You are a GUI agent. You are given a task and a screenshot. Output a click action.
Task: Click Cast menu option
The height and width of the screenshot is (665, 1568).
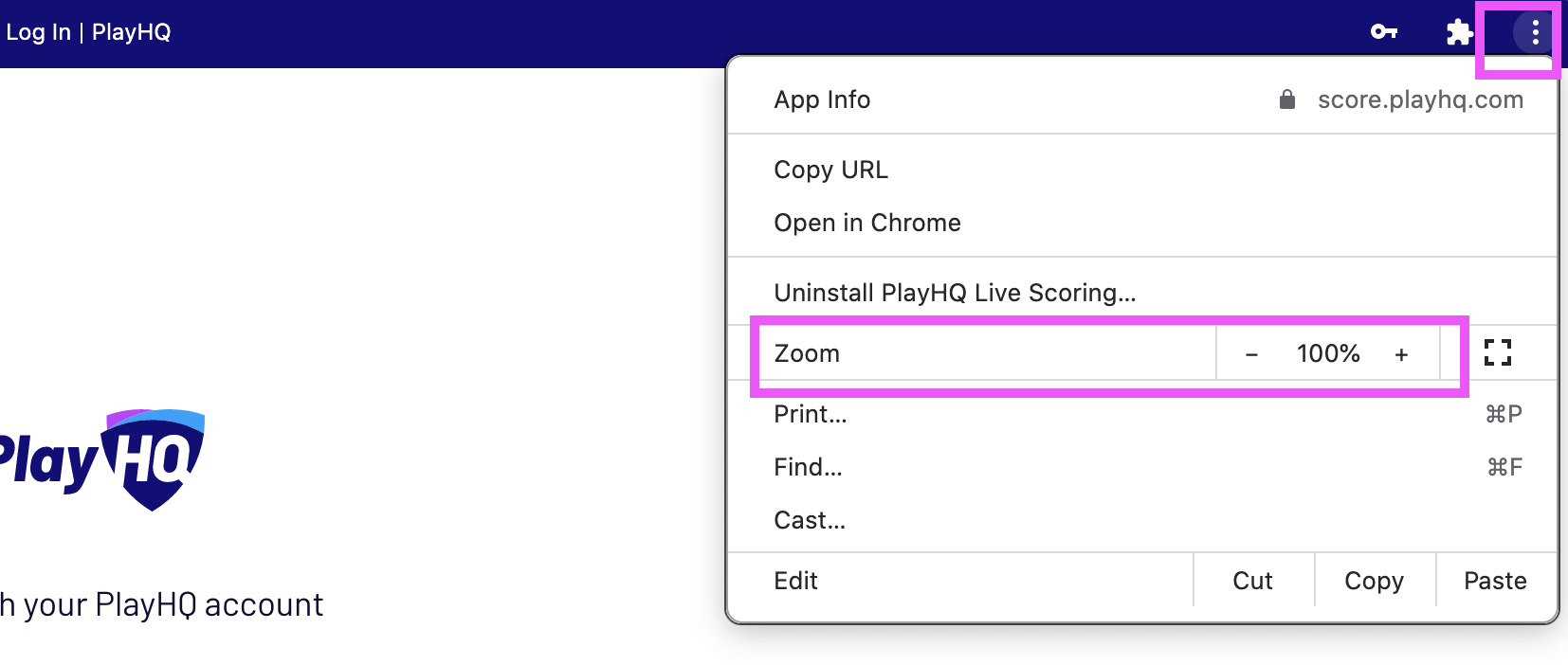[810, 520]
